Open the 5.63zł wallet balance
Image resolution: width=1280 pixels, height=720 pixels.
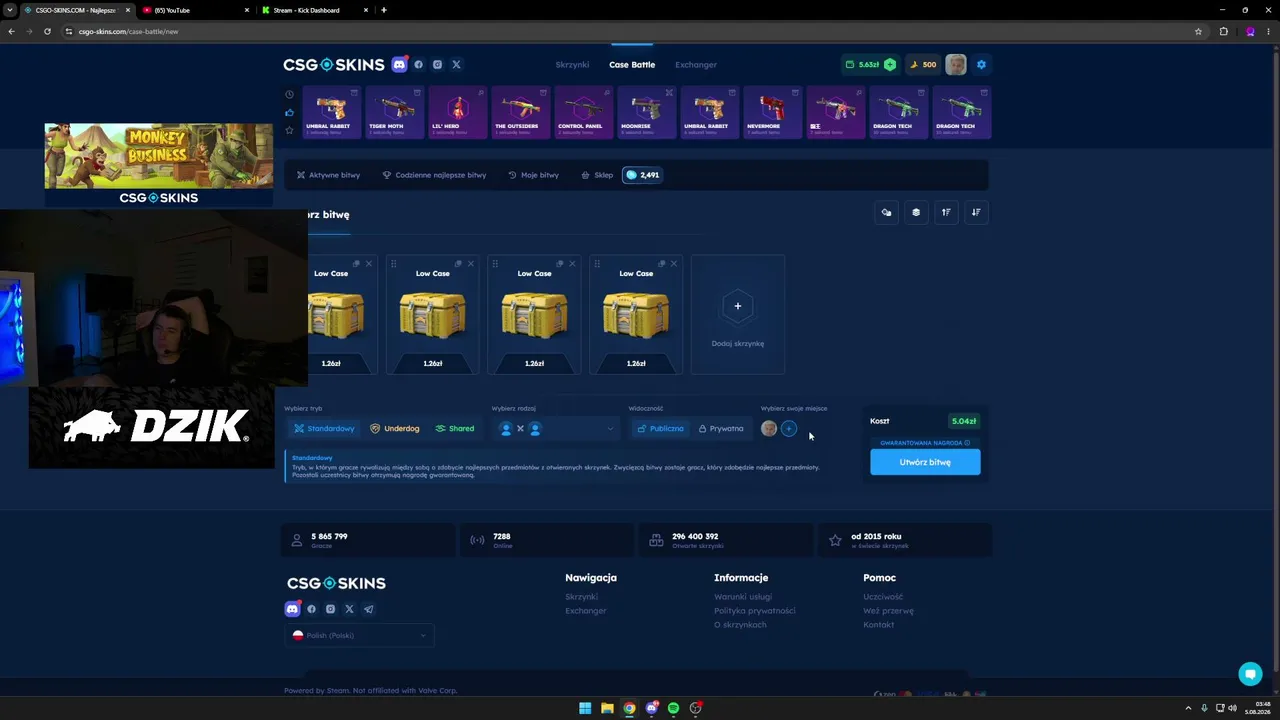pos(870,64)
